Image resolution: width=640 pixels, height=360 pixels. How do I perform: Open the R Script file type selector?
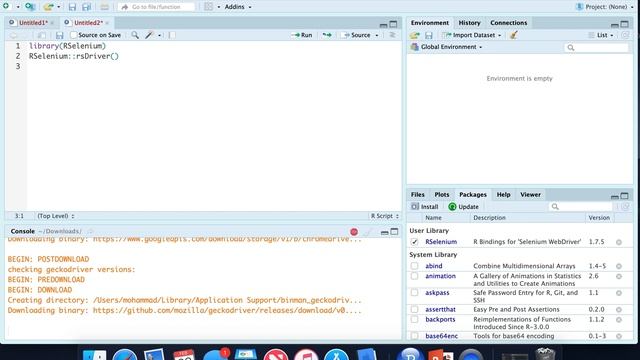pyautogui.click(x=384, y=216)
